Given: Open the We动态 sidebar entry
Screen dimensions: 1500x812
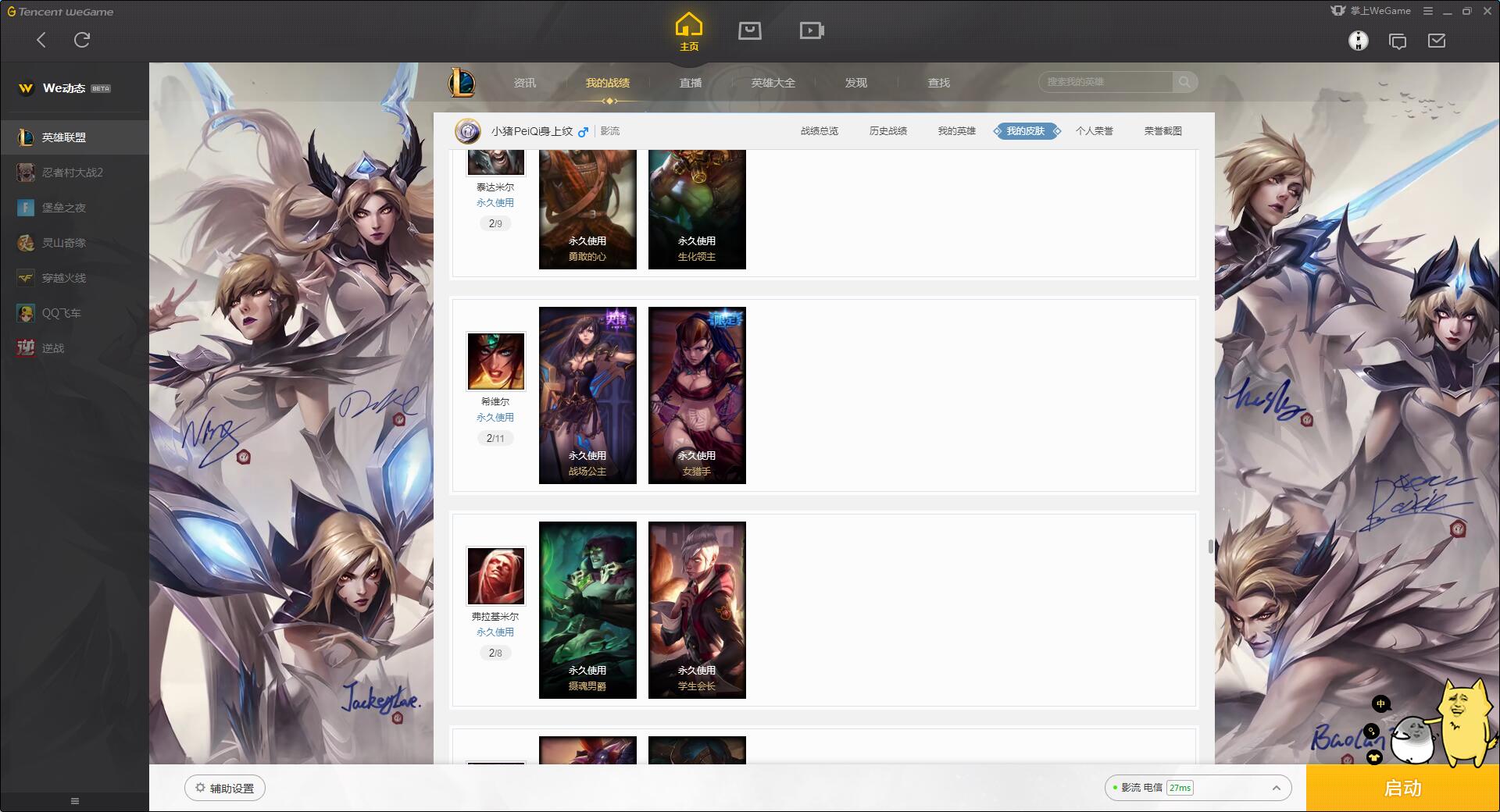Looking at the screenshot, I should coord(74,88).
